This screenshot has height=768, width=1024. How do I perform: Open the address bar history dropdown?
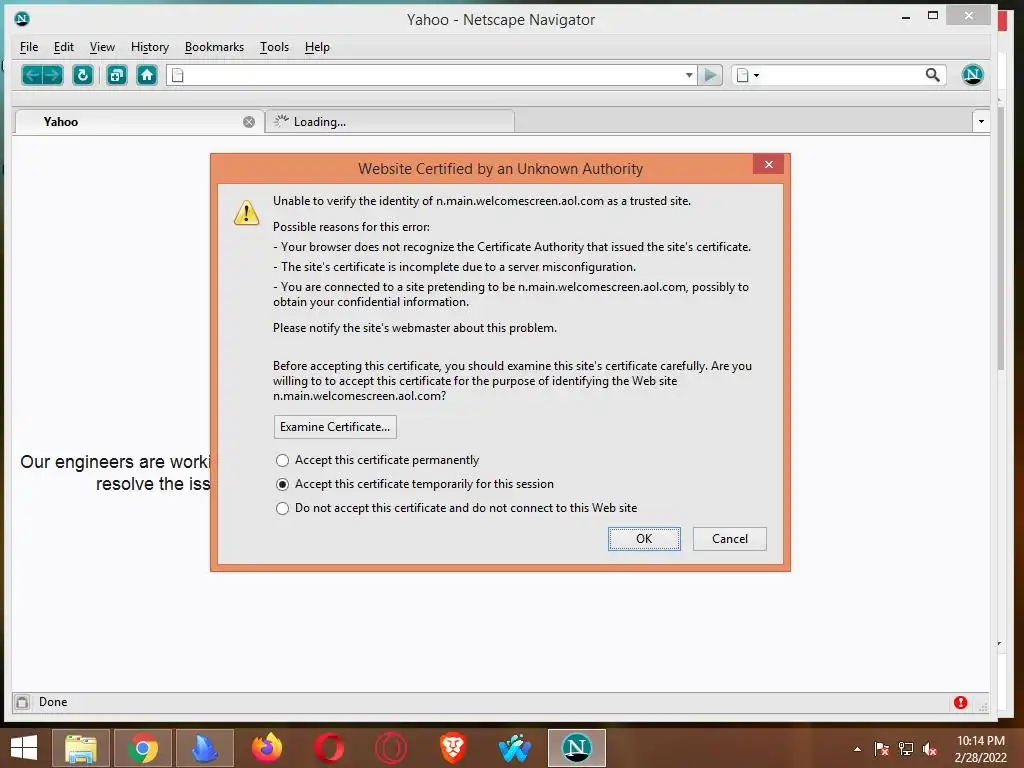(689, 75)
